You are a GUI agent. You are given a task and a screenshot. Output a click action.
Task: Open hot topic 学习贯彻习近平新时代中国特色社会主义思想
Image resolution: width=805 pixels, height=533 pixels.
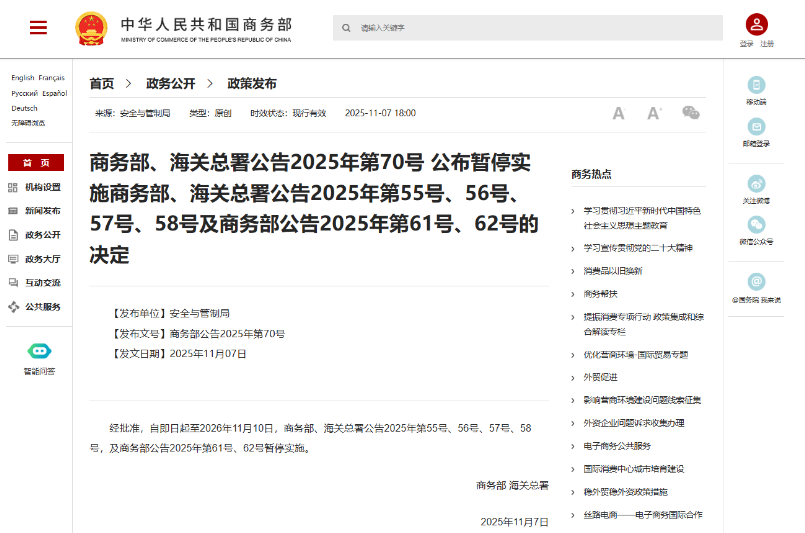point(642,218)
